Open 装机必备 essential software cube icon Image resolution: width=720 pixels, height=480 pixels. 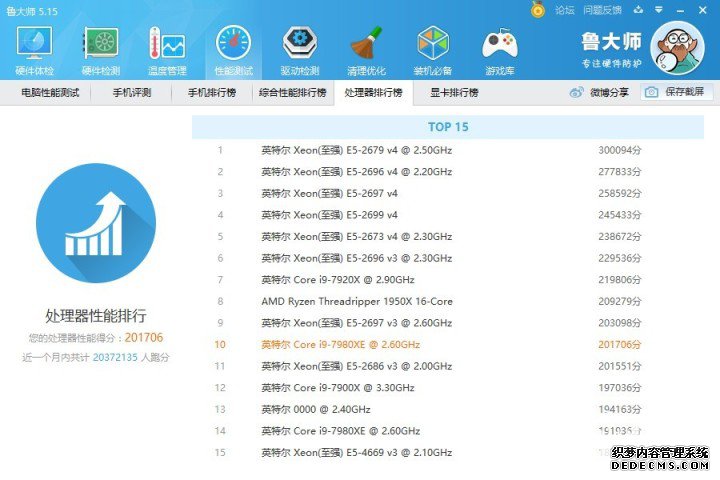click(433, 51)
